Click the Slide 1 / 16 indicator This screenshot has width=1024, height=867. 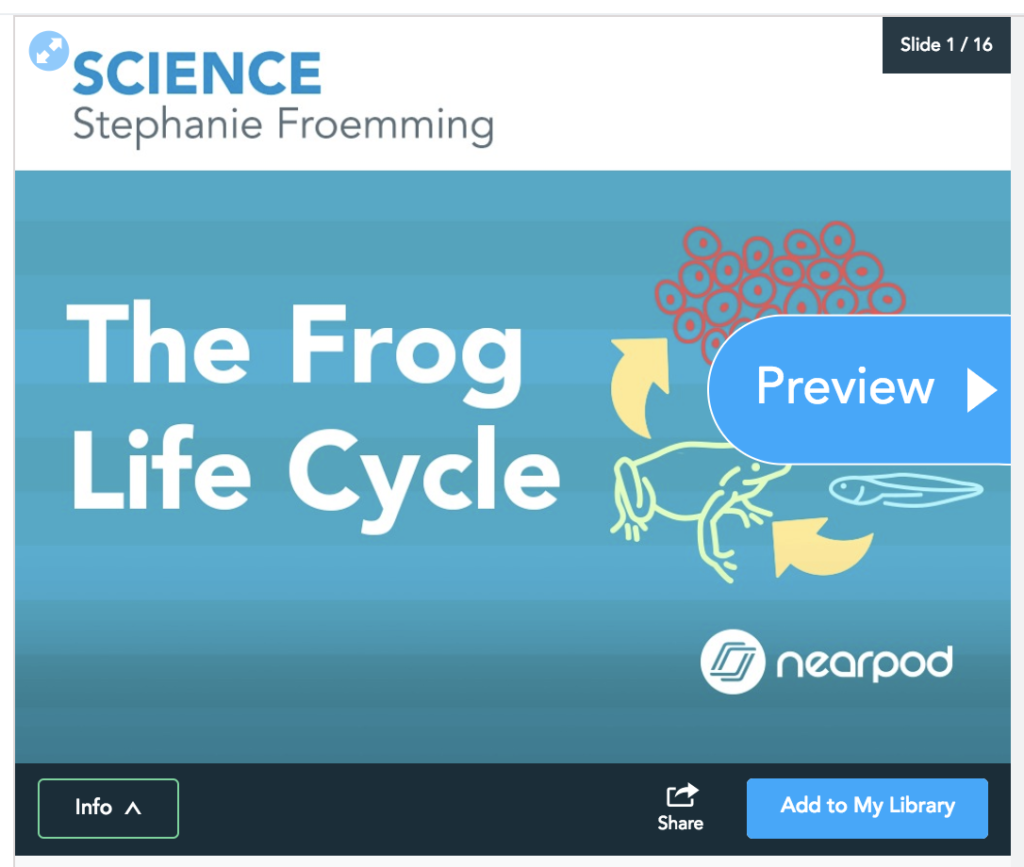[x=946, y=45]
